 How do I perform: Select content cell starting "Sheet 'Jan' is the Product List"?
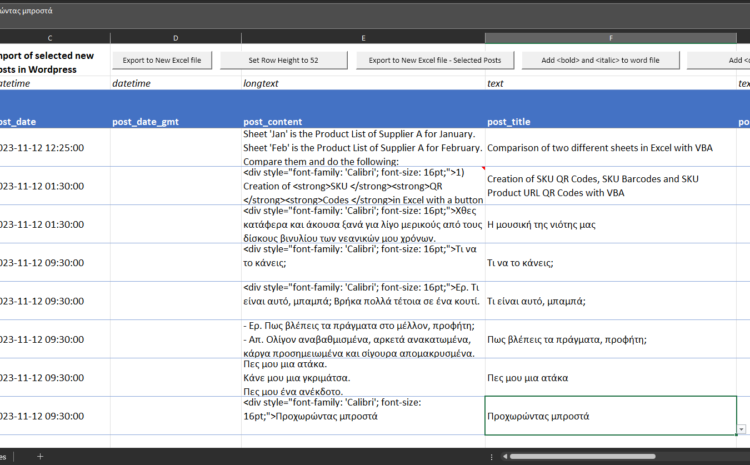pyautogui.click(x=363, y=147)
